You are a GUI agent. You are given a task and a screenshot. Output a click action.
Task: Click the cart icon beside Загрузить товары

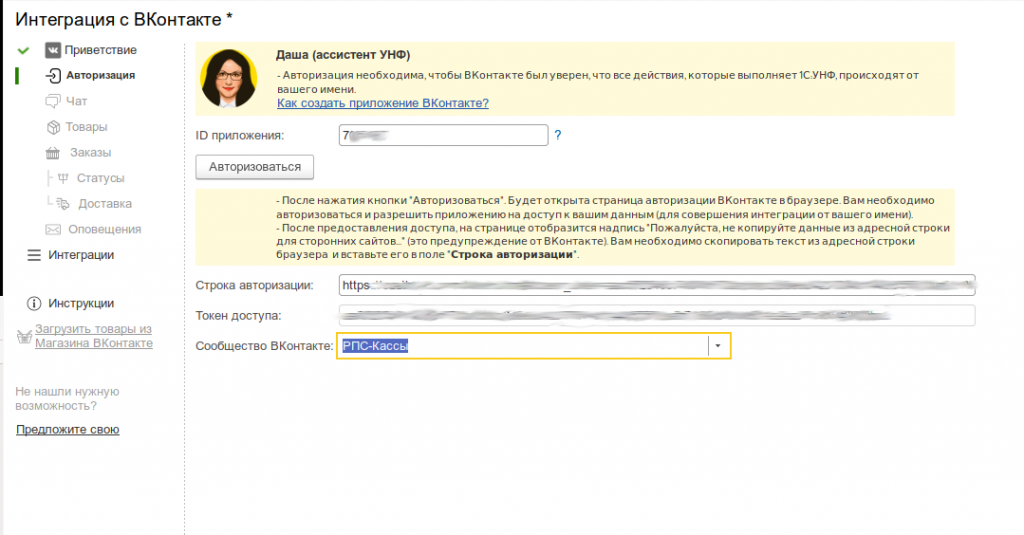click(x=24, y=336)
